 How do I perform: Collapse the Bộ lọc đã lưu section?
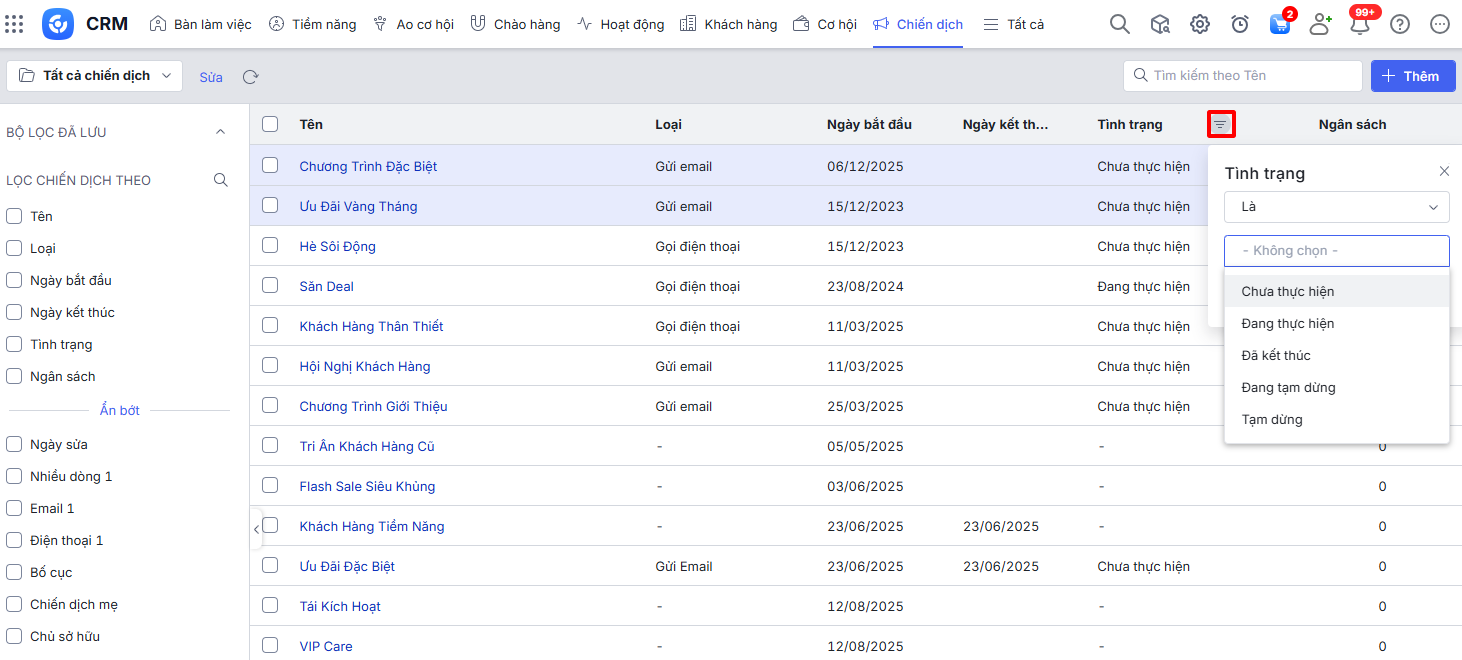point(221,132)
